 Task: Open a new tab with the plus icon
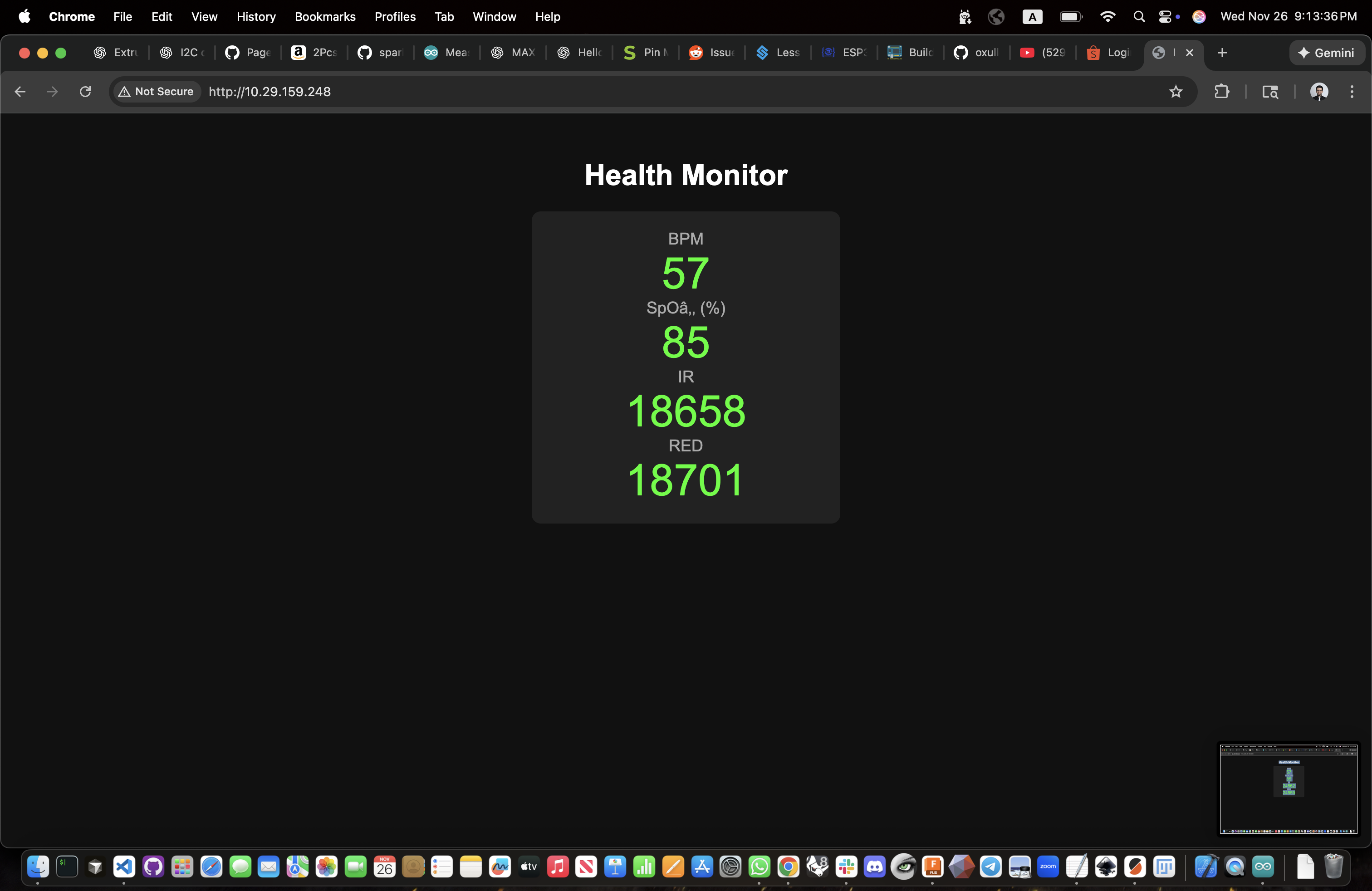[1222, 53]
